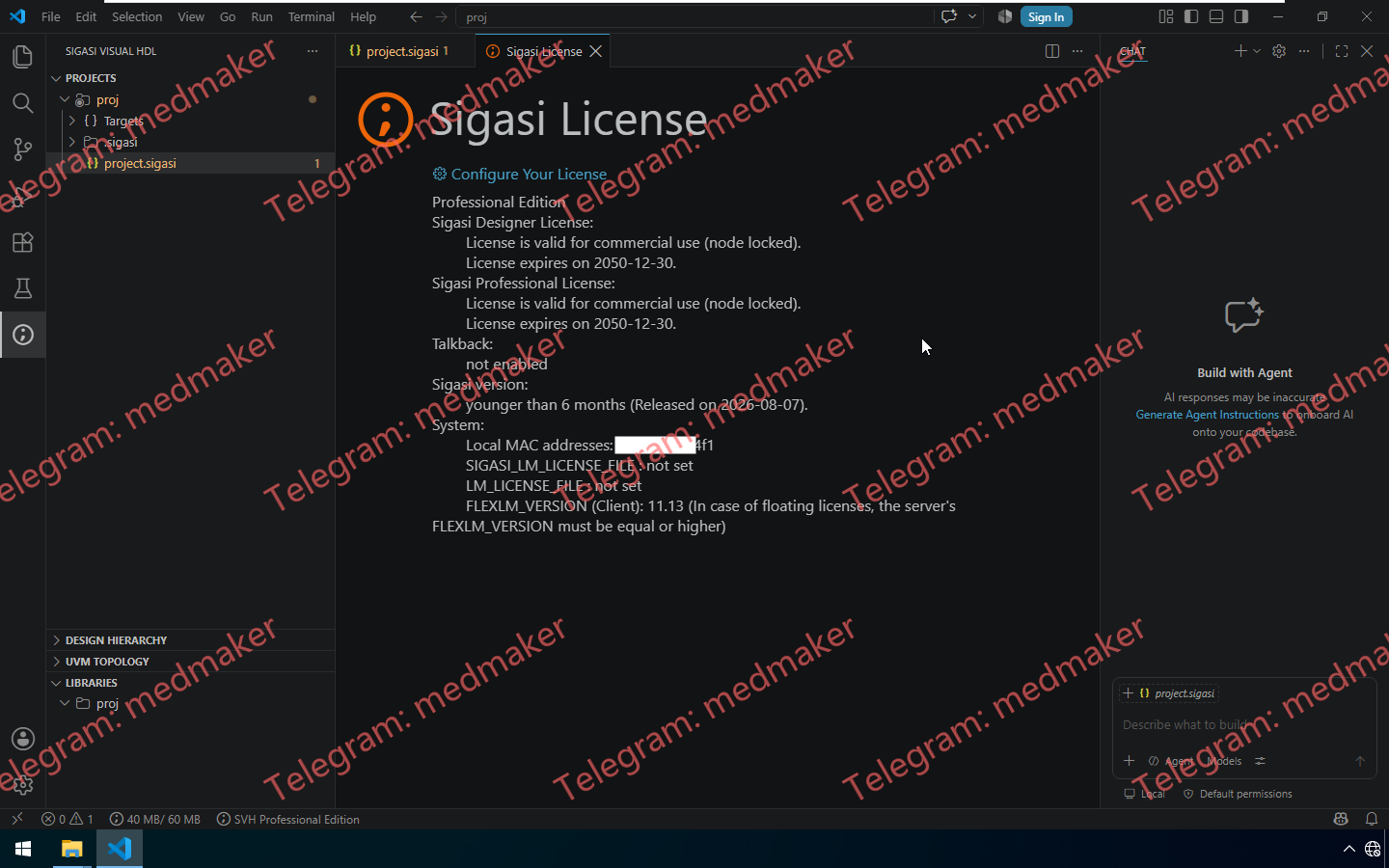Select project.sigasi in project tree
This screenshot has height=868, width=1389.
(191, 163)
